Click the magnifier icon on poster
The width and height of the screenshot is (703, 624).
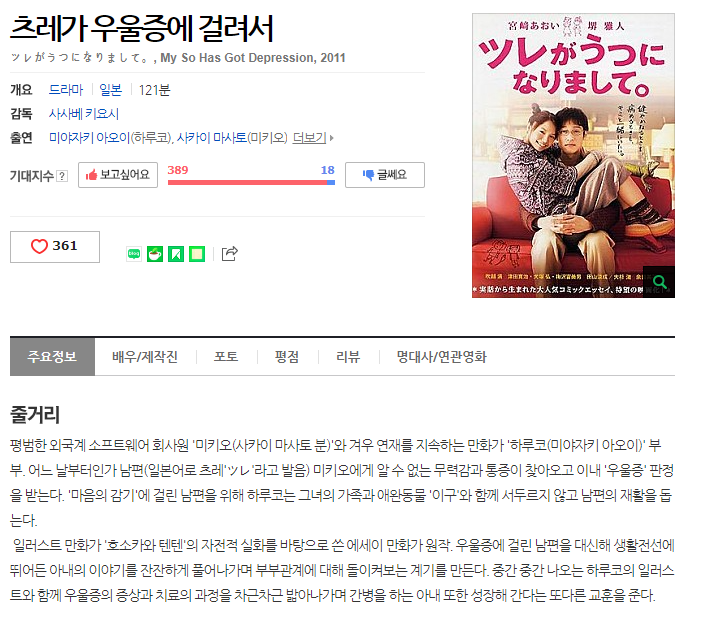coord(660,282)
